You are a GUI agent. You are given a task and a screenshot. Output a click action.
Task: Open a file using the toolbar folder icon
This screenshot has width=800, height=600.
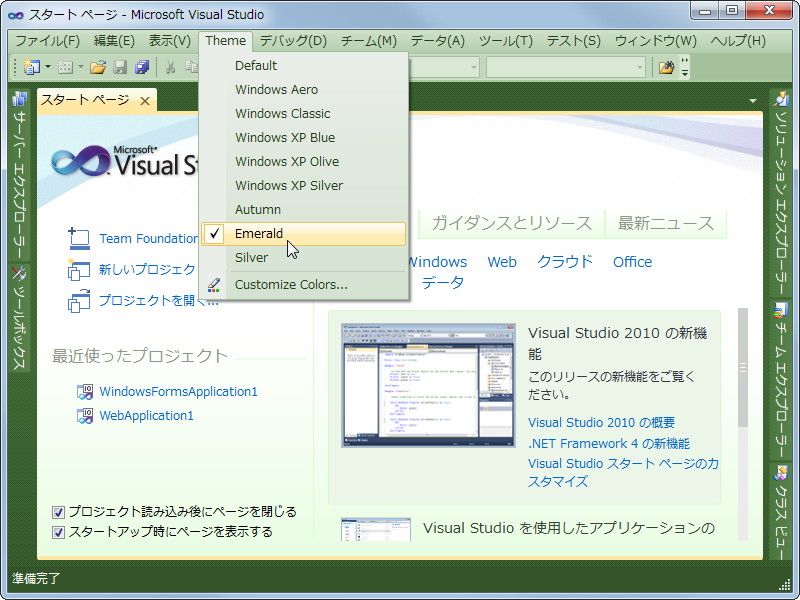97,67
